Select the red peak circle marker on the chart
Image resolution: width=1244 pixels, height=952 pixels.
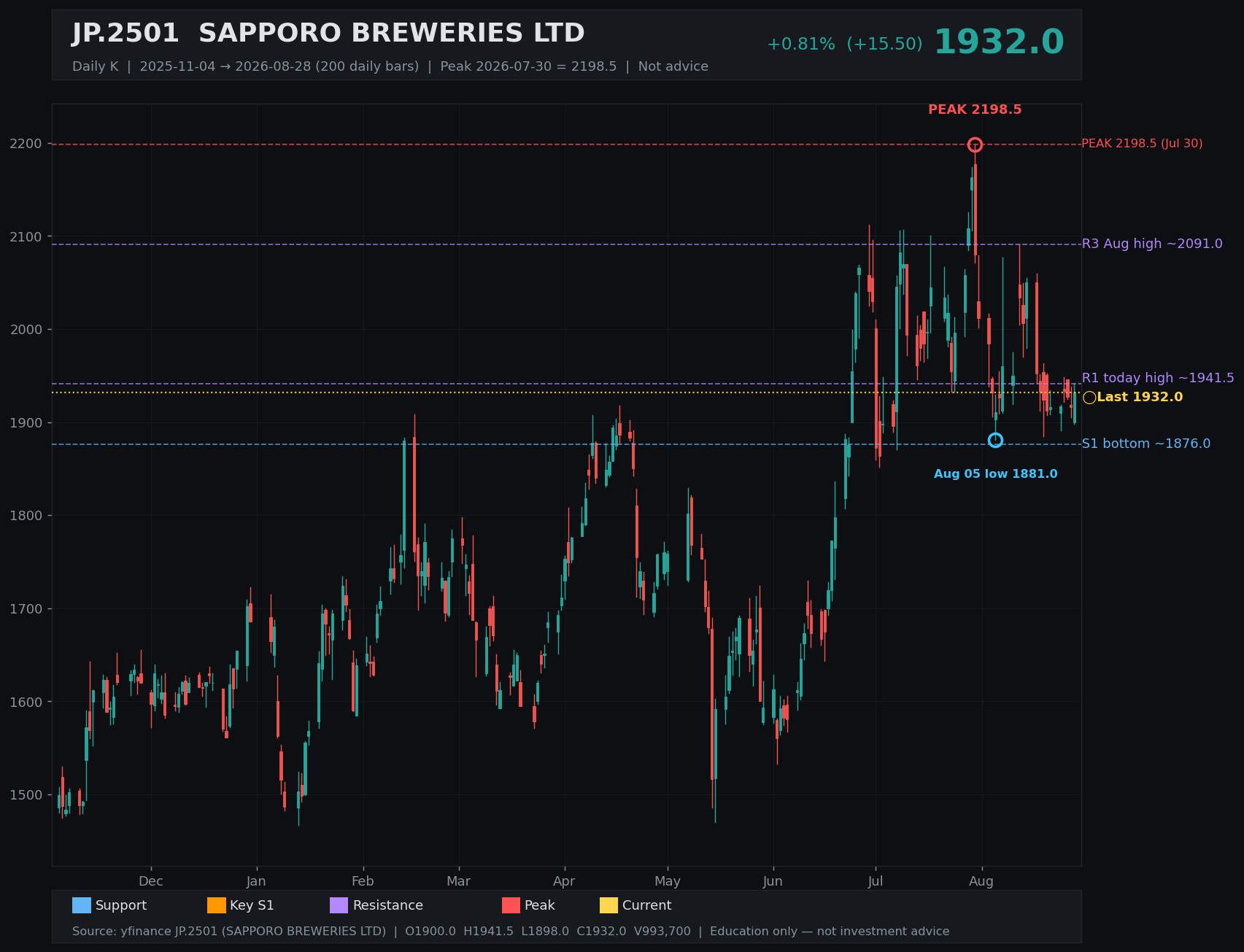[x=975, y=144]
